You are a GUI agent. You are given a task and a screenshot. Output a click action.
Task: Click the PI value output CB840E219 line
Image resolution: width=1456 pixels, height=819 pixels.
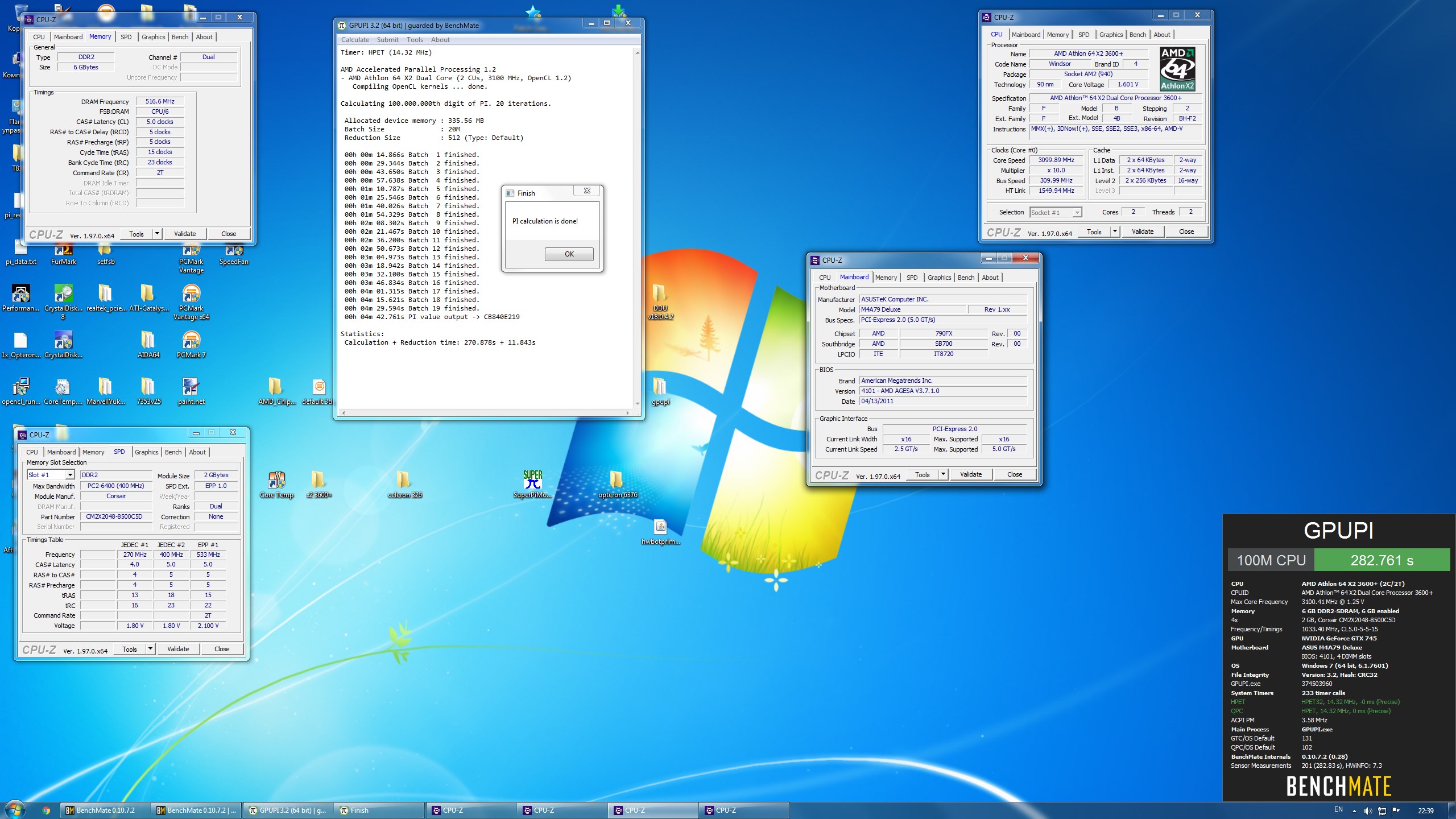click(432, 317)
